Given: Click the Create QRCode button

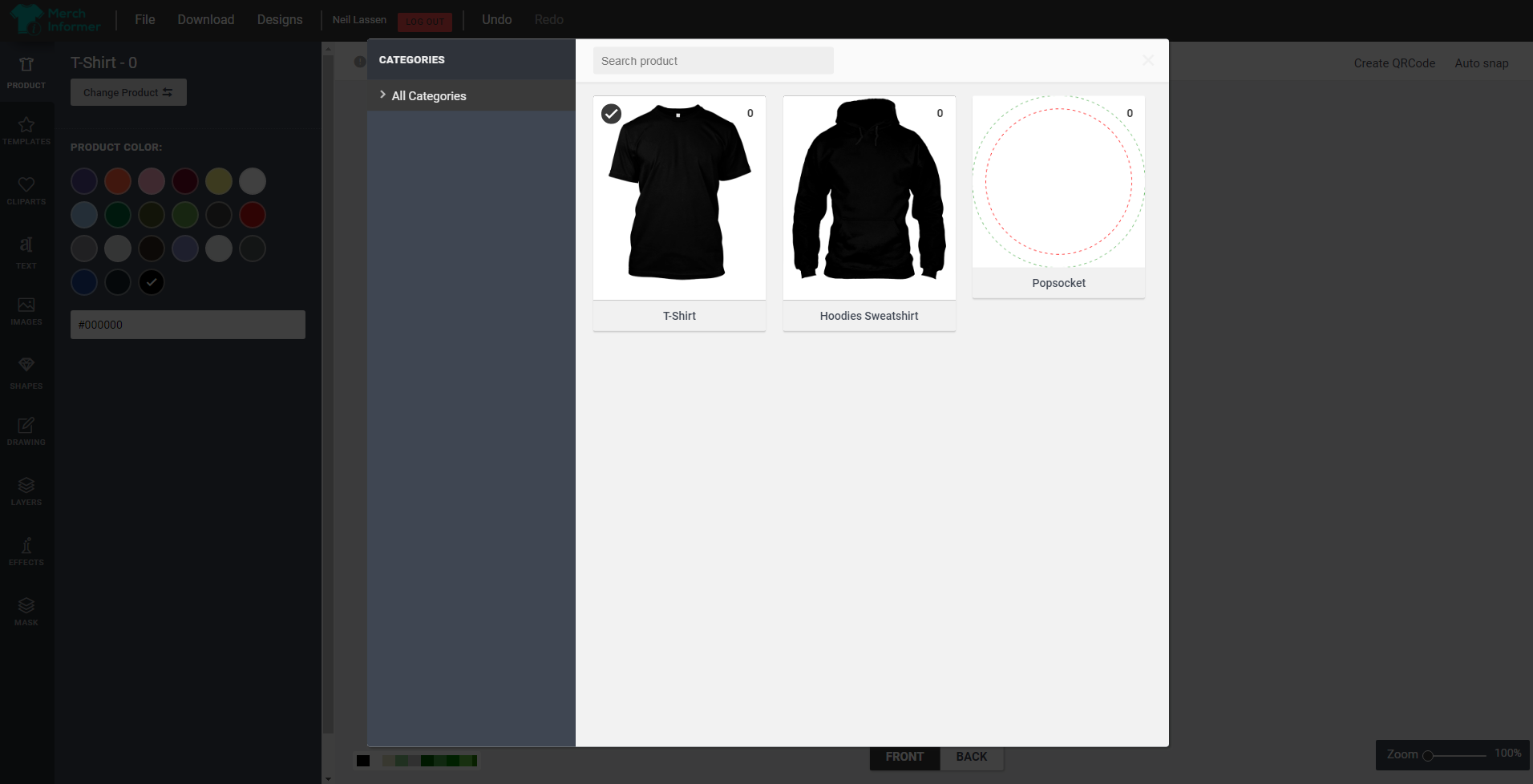Looking at the screenshot, I should pos(1393,63).
